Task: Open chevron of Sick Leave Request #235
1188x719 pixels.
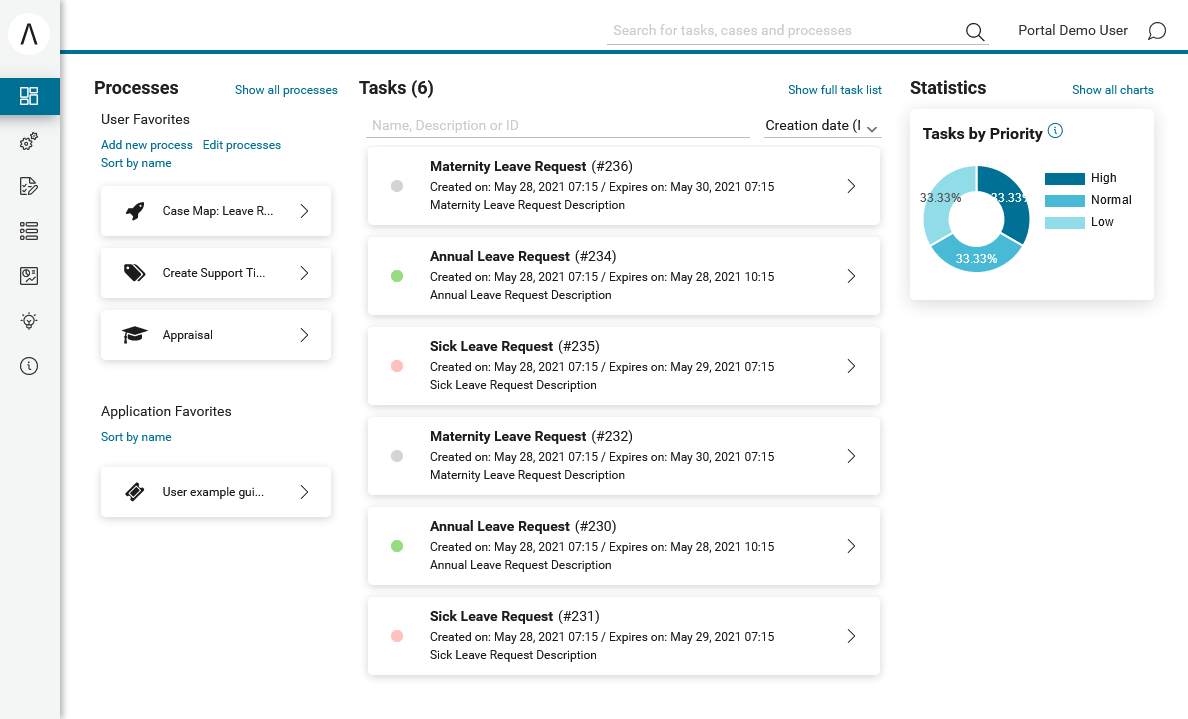Action: (x=852, y=367)
